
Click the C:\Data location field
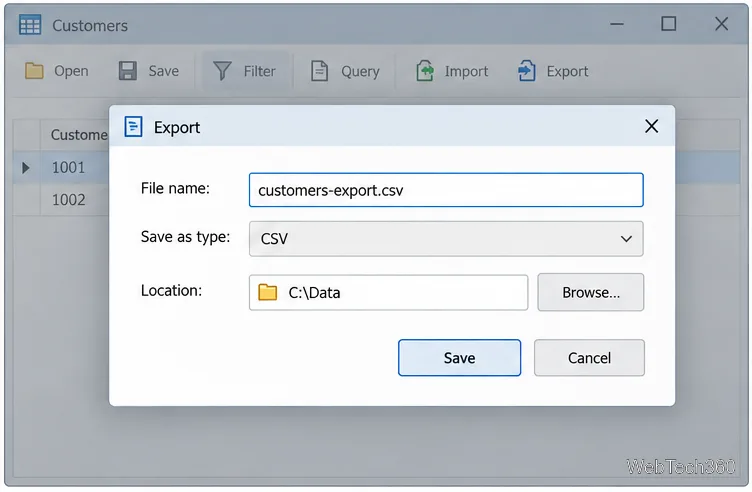(x=388, y=293)
